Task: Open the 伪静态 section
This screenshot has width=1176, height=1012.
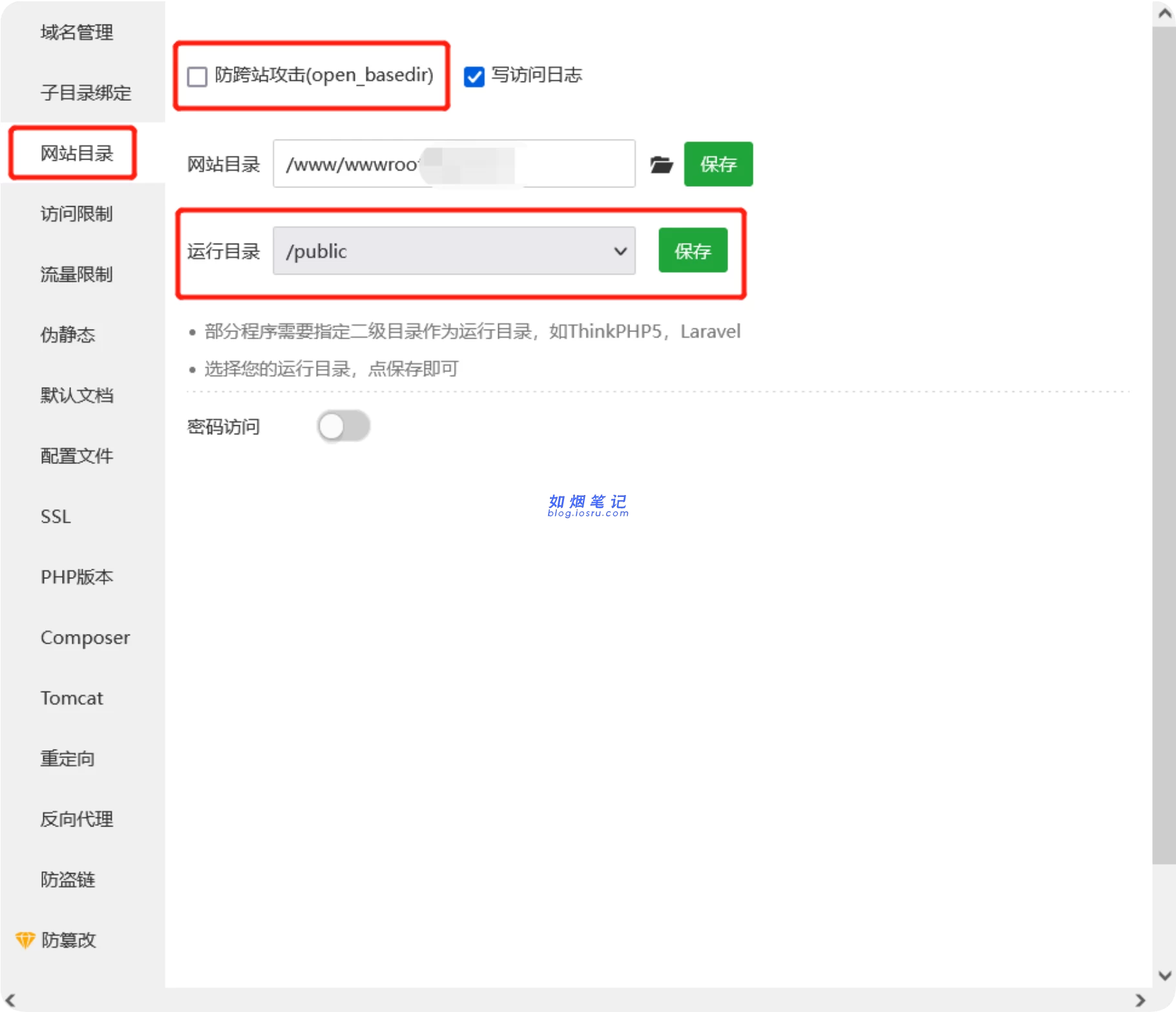Action: (x=68, y=335)
